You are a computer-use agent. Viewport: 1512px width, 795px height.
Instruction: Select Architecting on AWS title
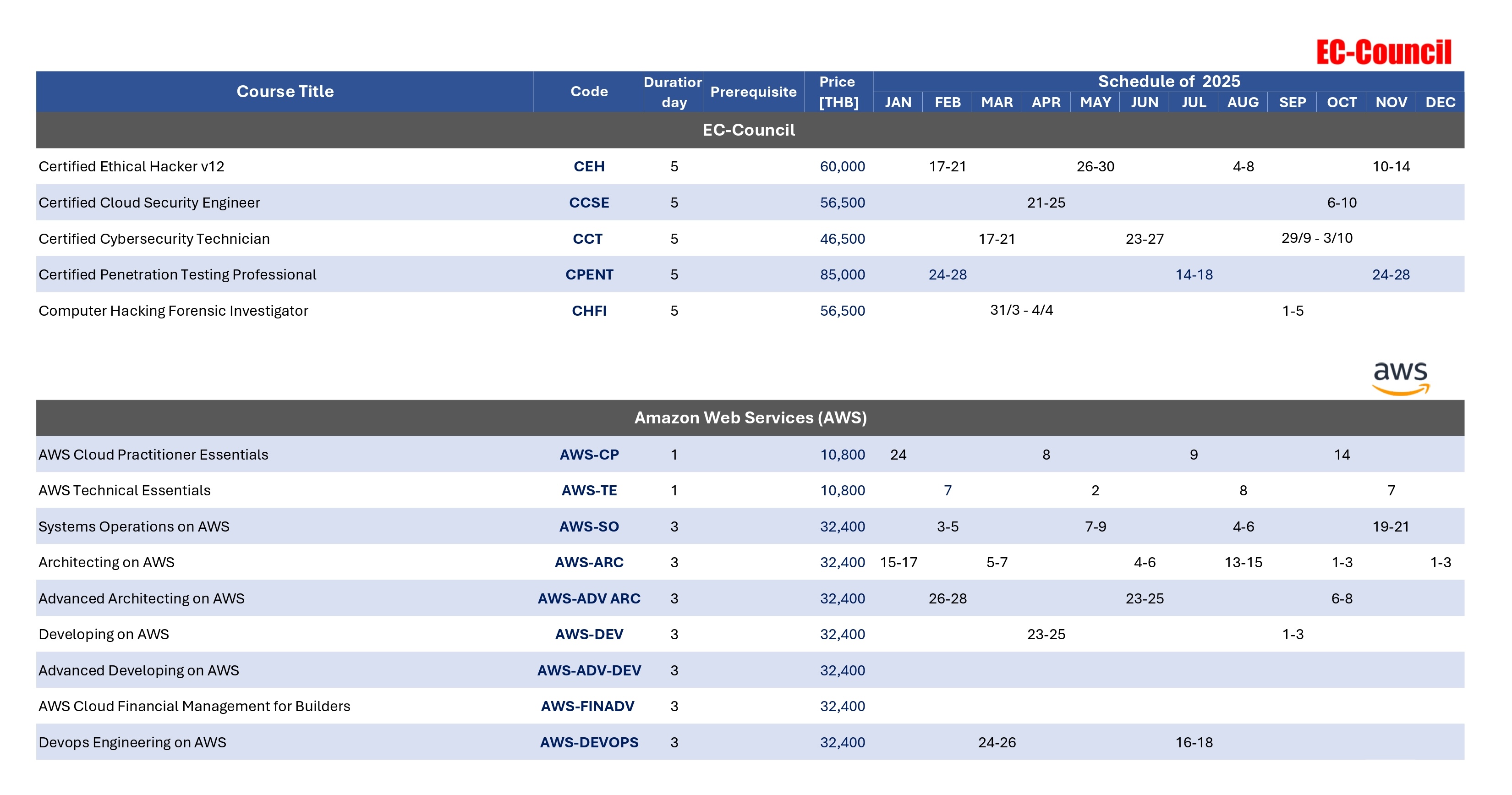(106, 563)
